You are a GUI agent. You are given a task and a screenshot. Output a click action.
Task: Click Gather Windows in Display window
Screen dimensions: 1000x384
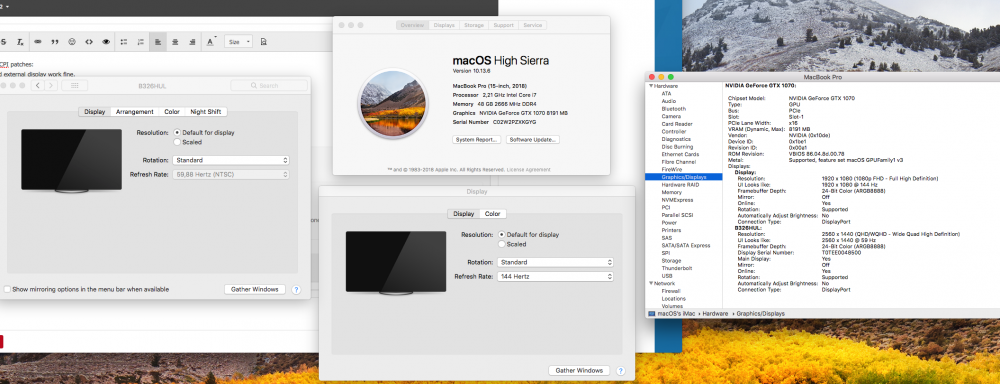click(x=579, y=371)
